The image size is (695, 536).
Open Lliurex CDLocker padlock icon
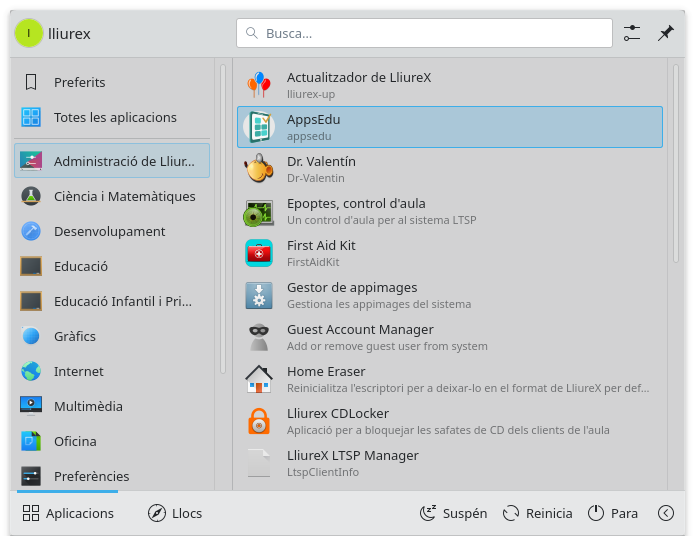click(x=259, y=422)
